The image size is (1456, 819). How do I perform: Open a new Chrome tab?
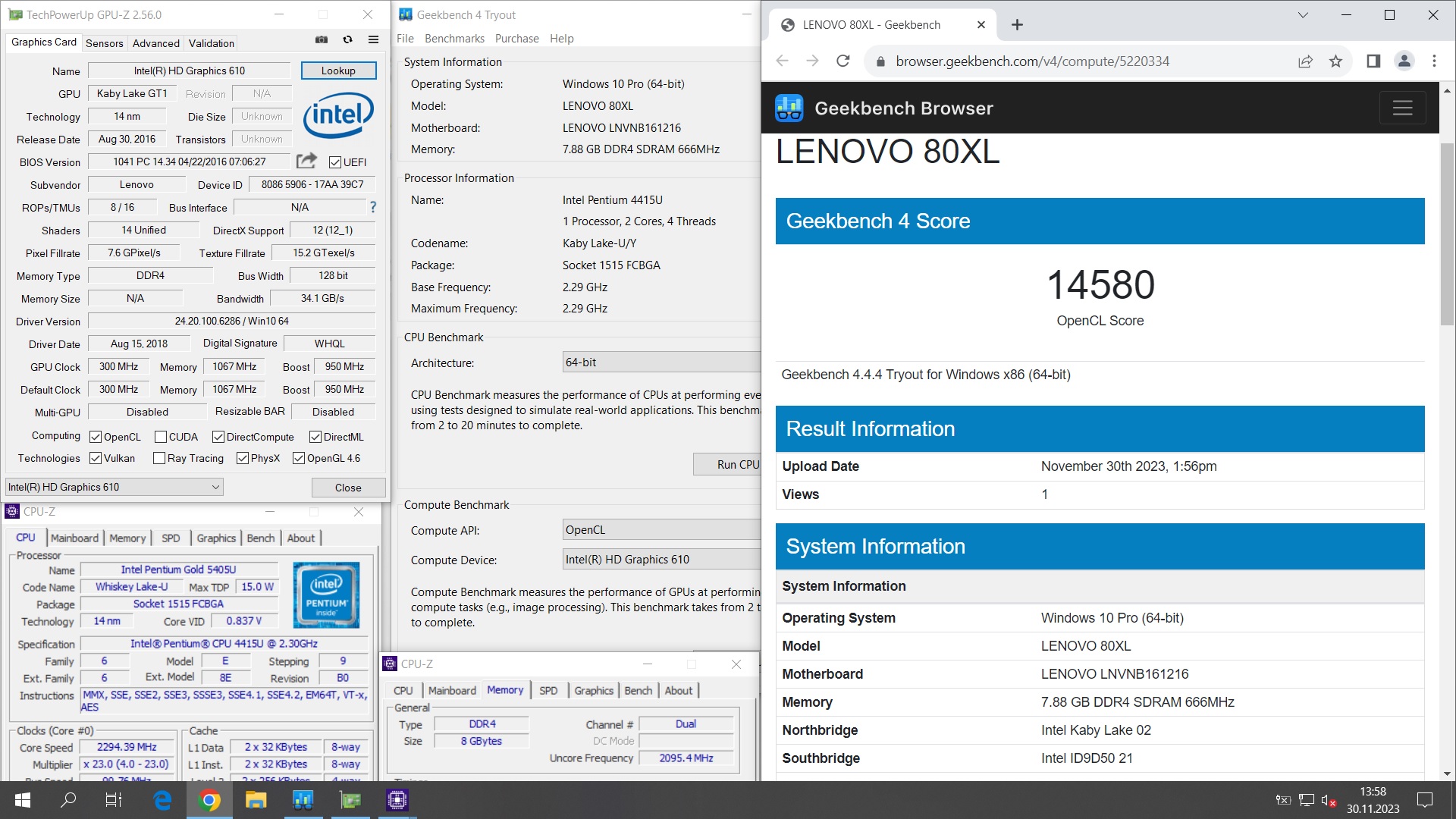(x=1017, y=25)
